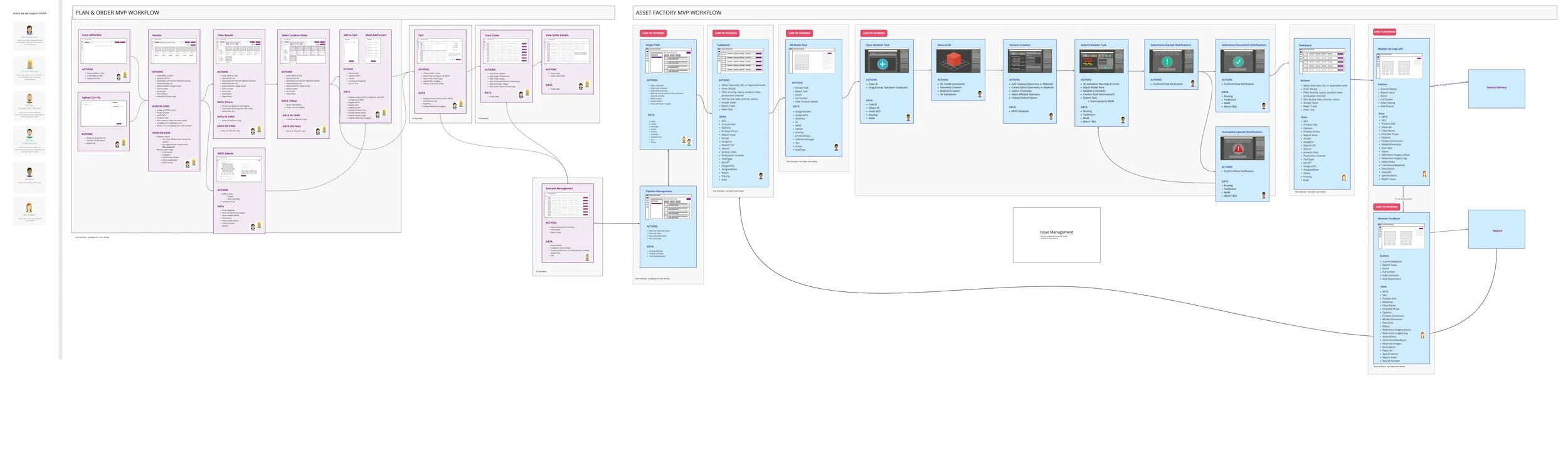The height and width of the screenshot is (469, 1568).
Task: Select the Plan & Order MVP Workflow header
Action: coord(343,13)
